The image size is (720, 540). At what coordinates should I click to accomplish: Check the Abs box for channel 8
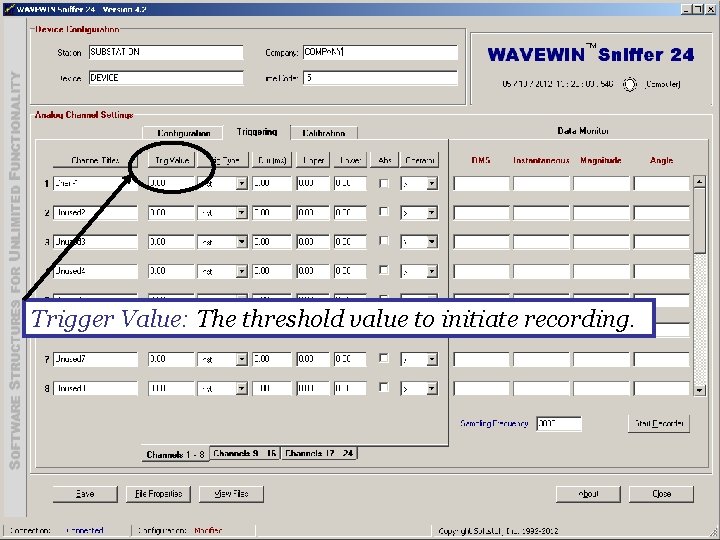pos(383,388)
